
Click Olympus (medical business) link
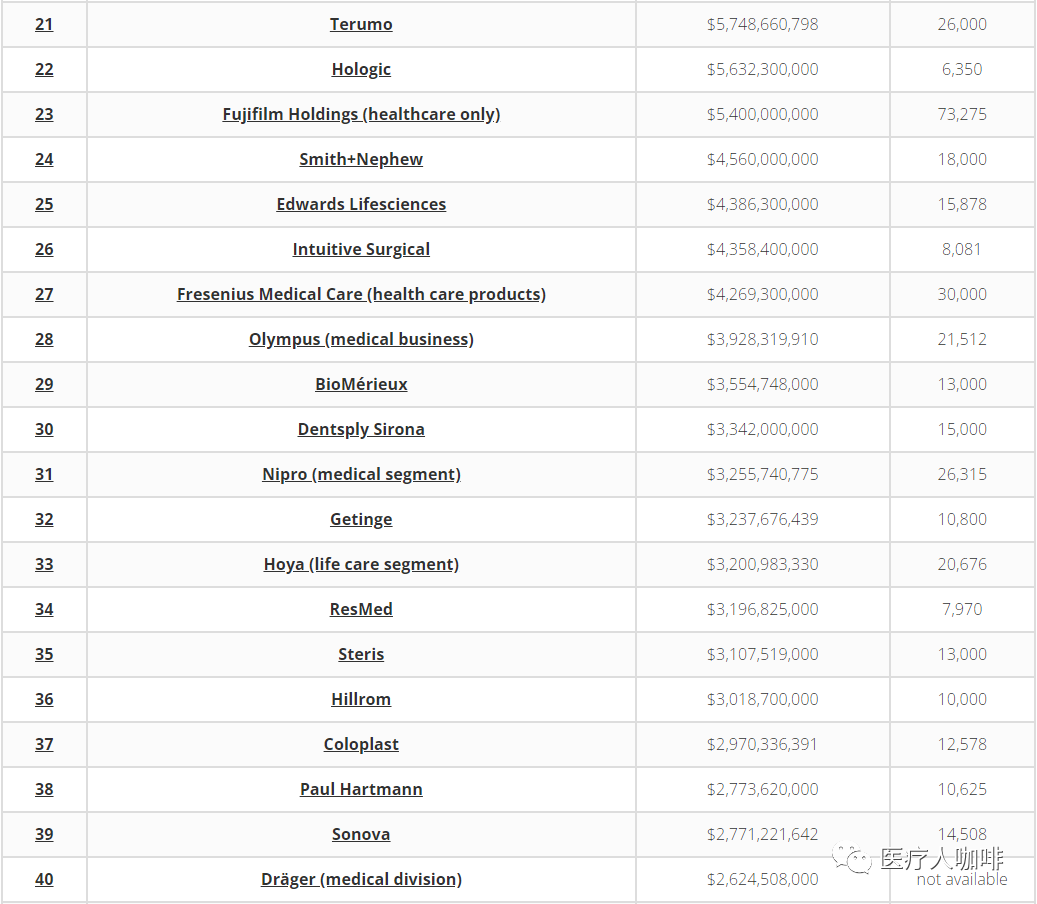(x=361, y=339)
